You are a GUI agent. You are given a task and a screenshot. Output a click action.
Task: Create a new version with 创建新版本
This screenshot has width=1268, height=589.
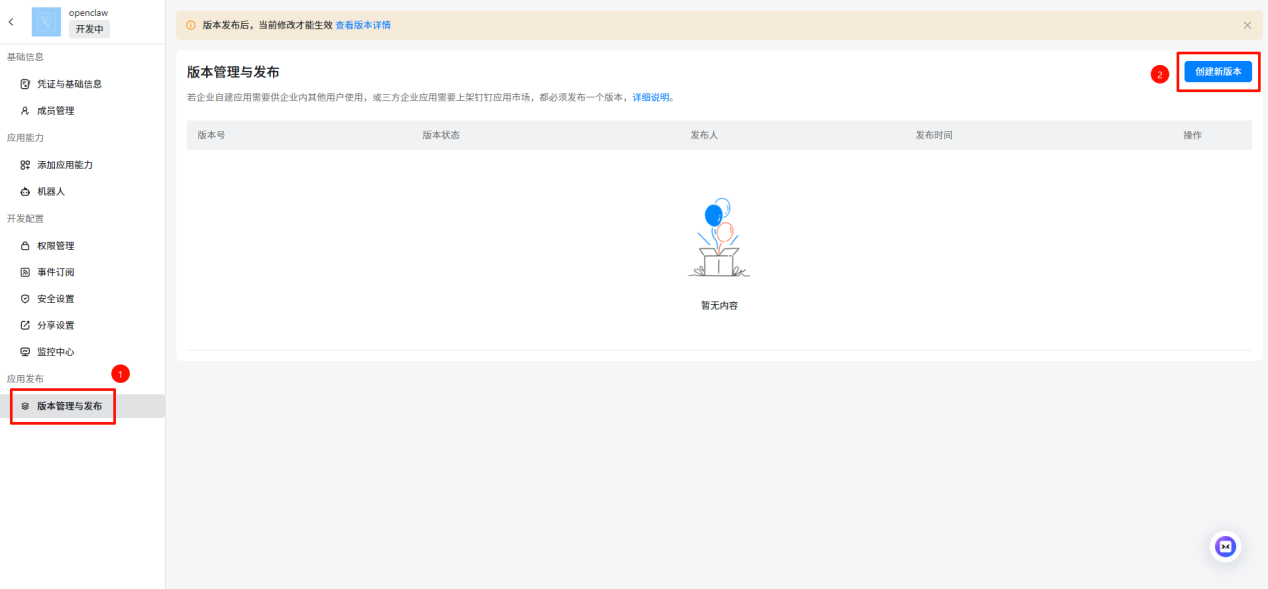pyautogui.click(x=1218, y=71)
